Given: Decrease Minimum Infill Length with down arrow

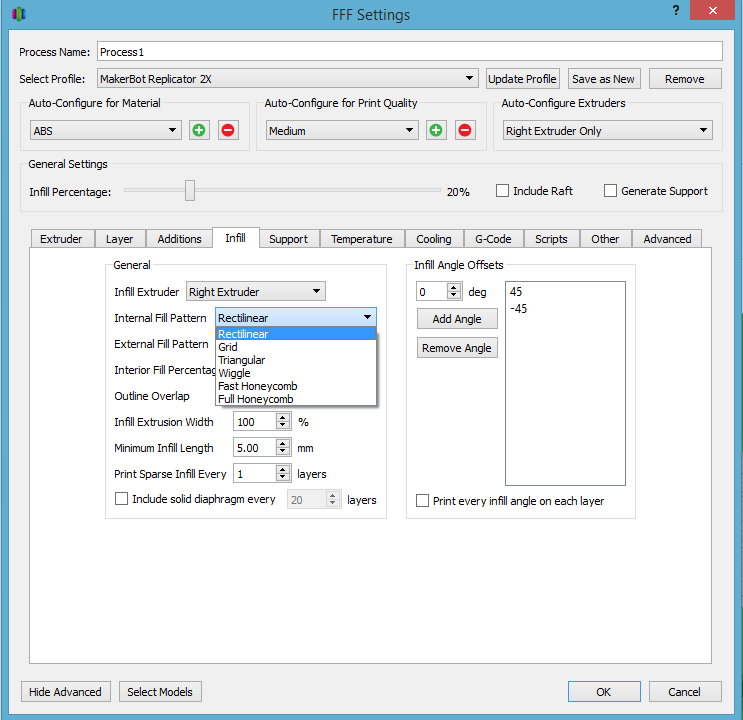Looking at the screenshot, I should (283, 452).
